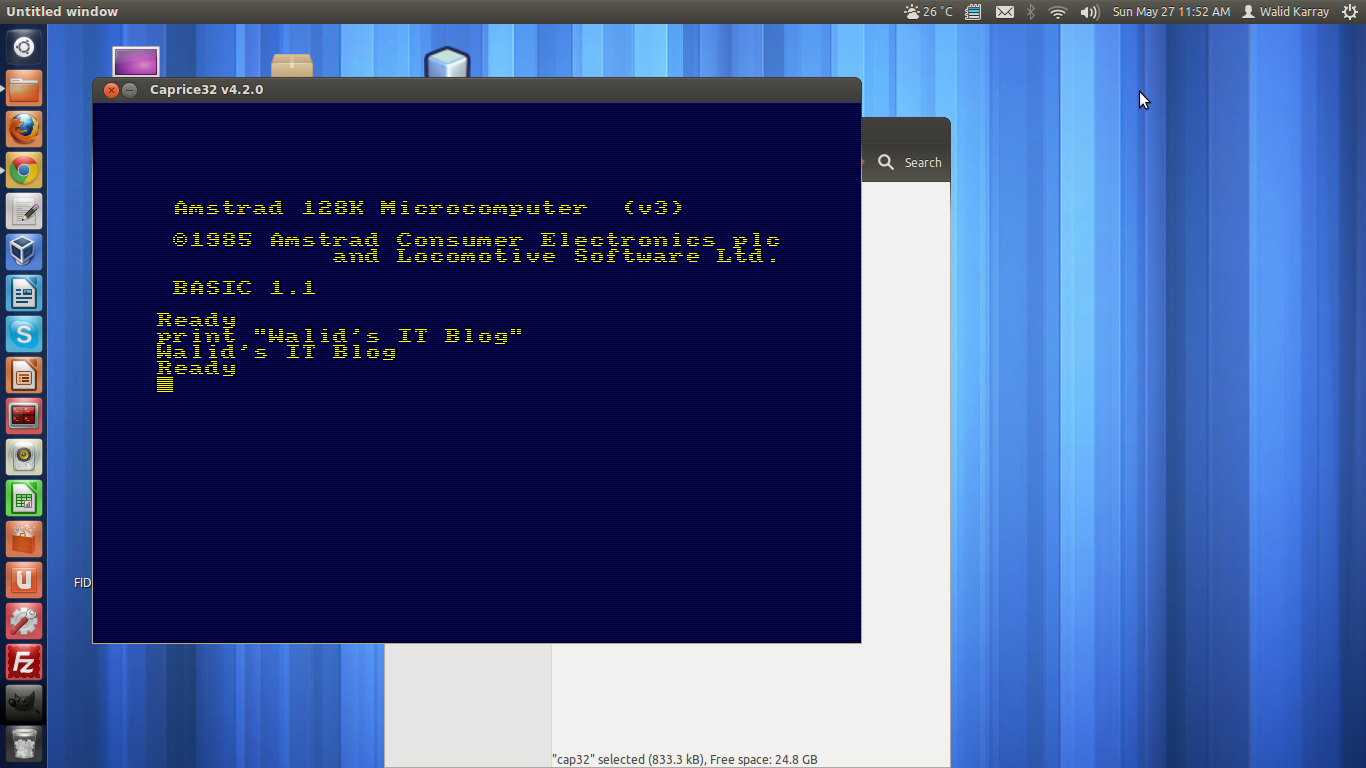Open the session power gear menu
Image resolution: width=1366 pixels, height=768 pixels.
click(1350, 12)
